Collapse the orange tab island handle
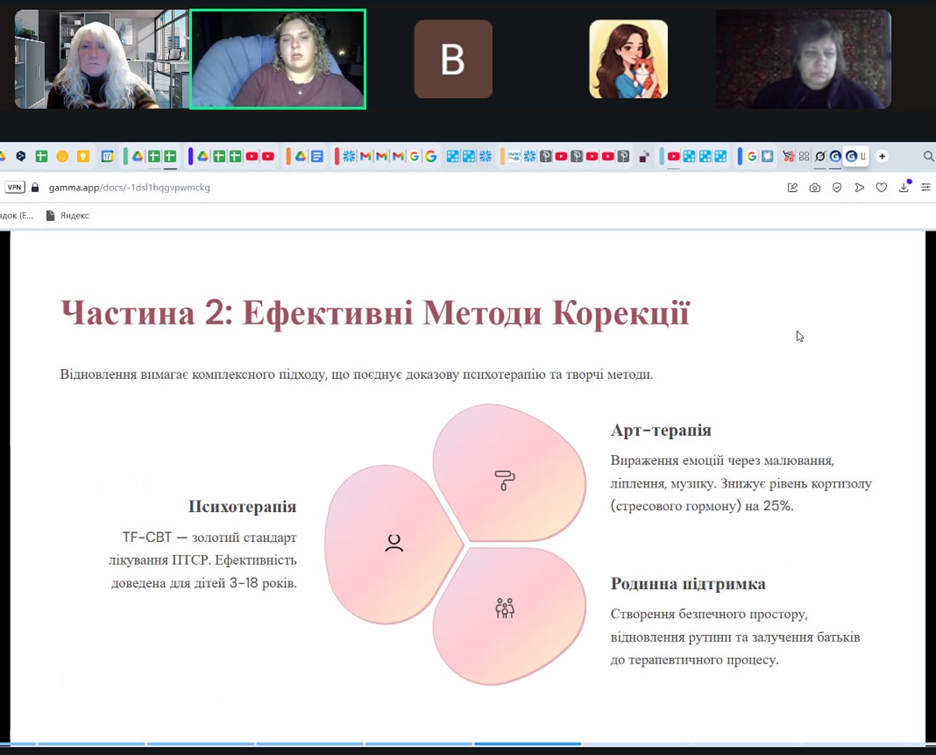 [288, 156]
